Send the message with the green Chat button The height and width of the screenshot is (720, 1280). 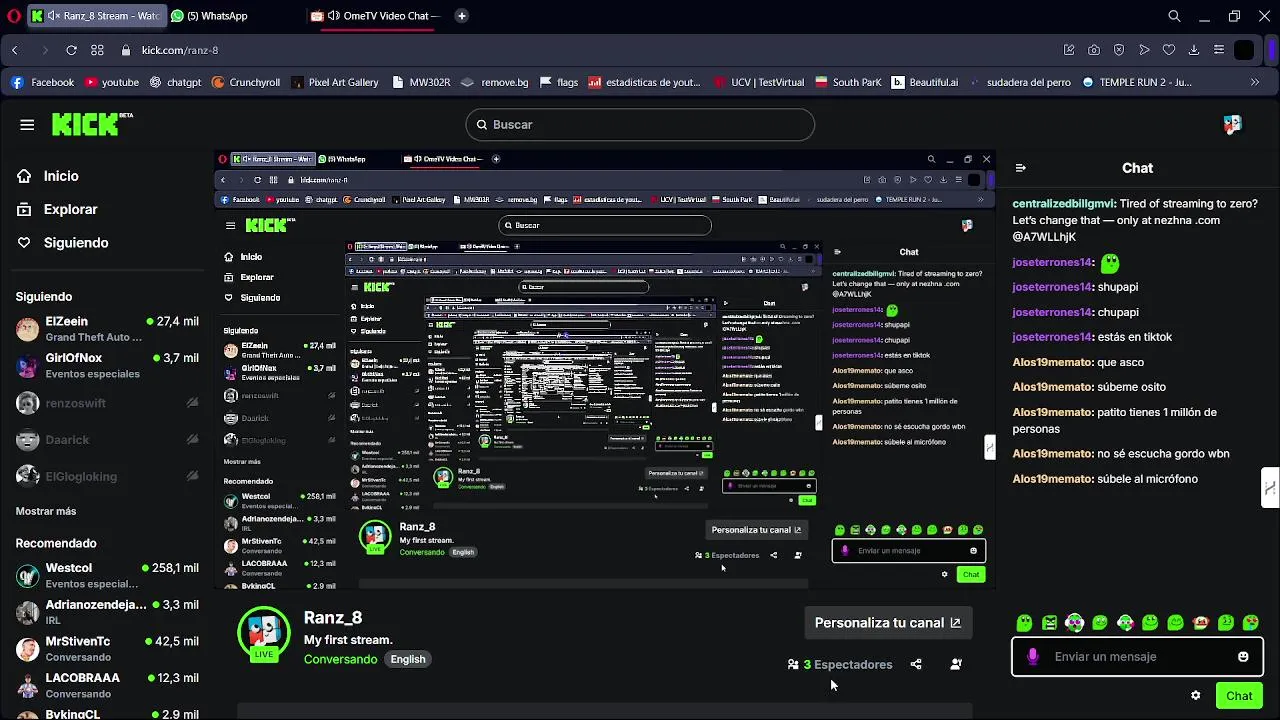[x=1239, y=696]
